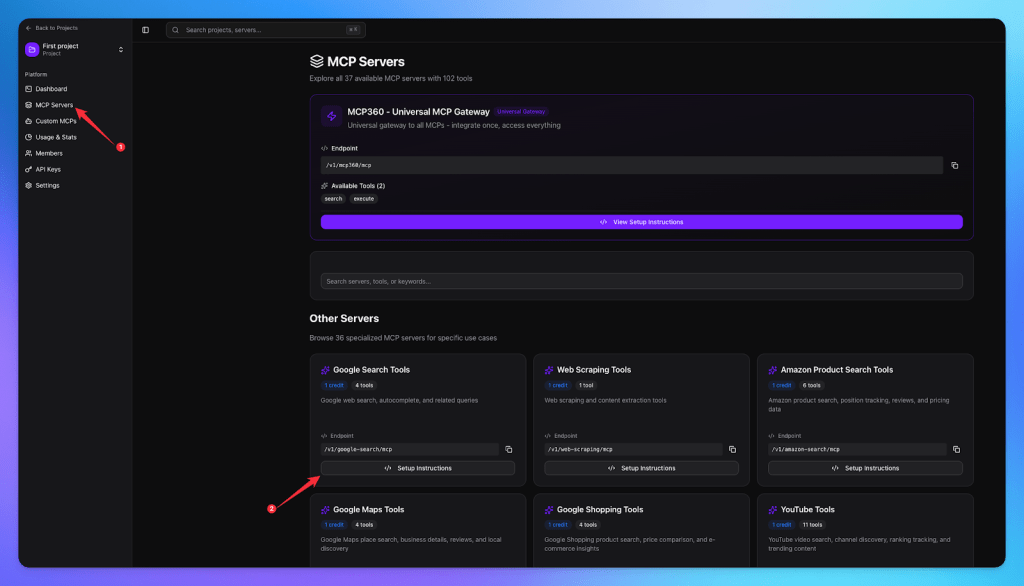Image resolution: width=1024 pixels, height=586 pixels.
Task: Click the servers and tools search field
Action: [641, 279]
